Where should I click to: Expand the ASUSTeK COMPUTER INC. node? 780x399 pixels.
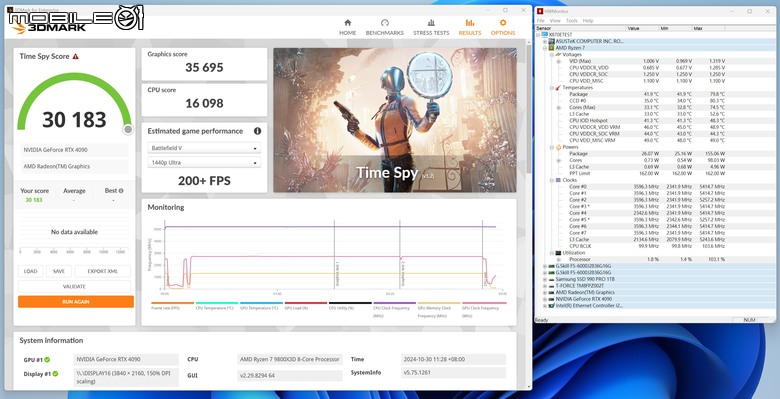click(545, 41)
